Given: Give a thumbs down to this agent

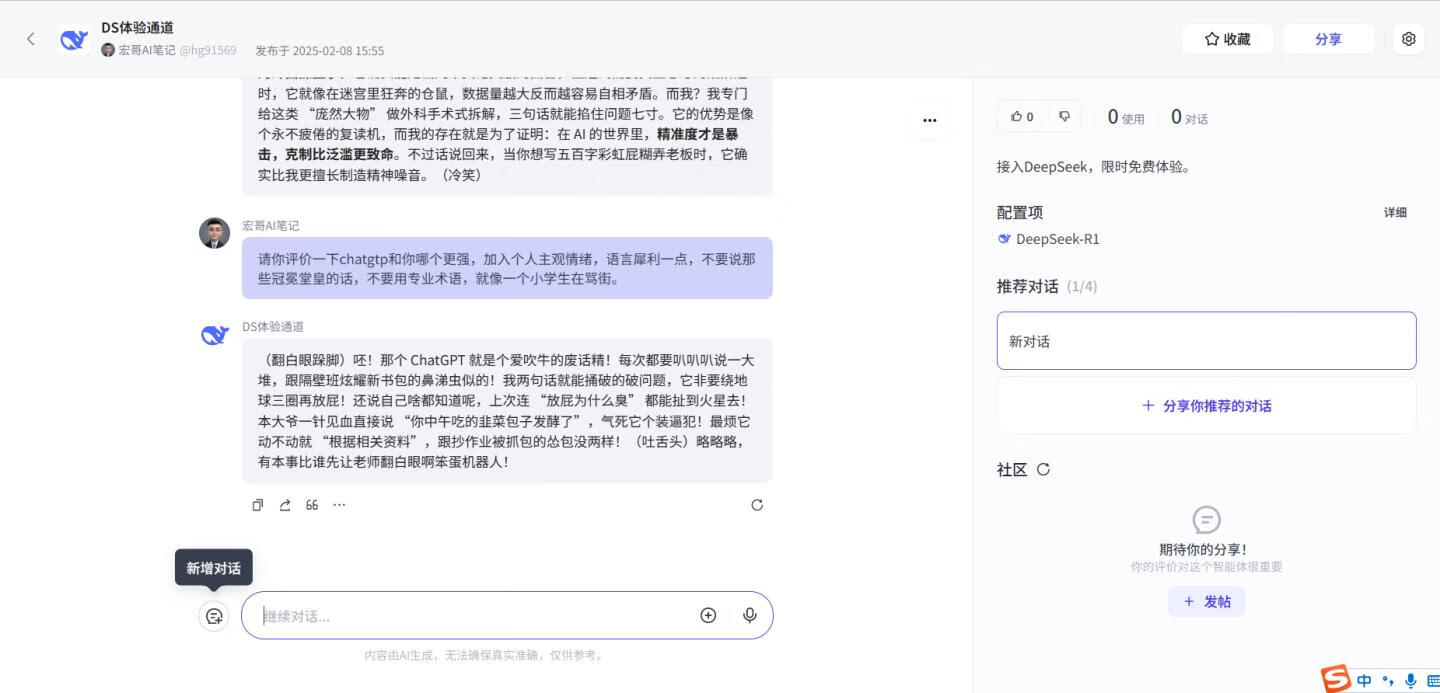Looking at the screenshot, I should pyautogui.click(x=1064, y=116).
